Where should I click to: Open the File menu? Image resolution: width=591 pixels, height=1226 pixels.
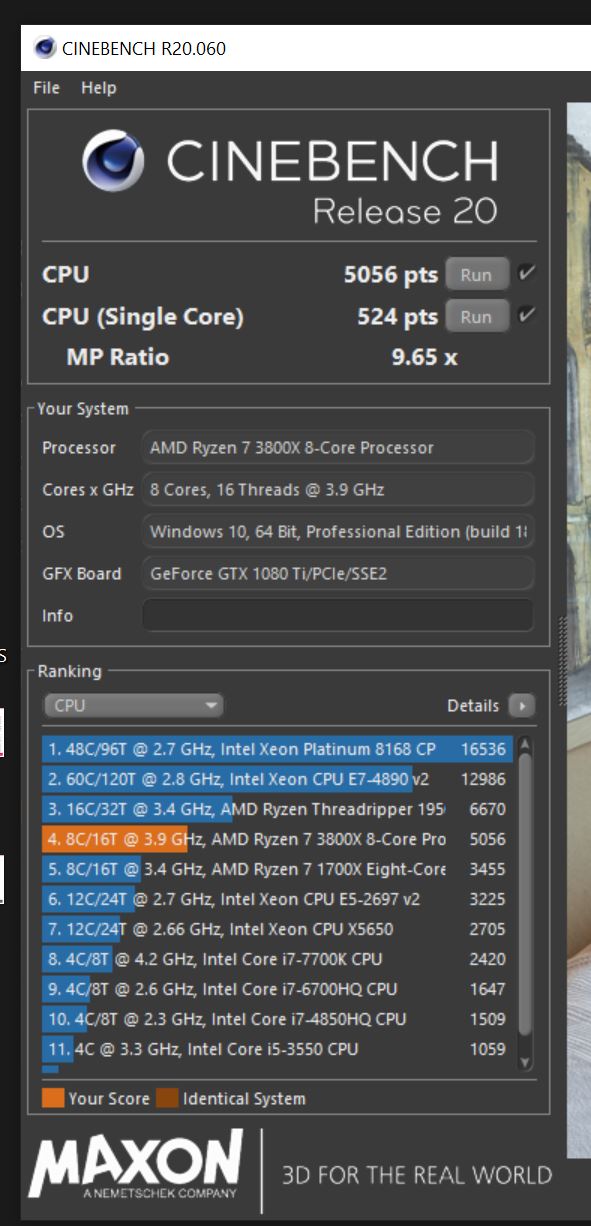tap(46, 88)
